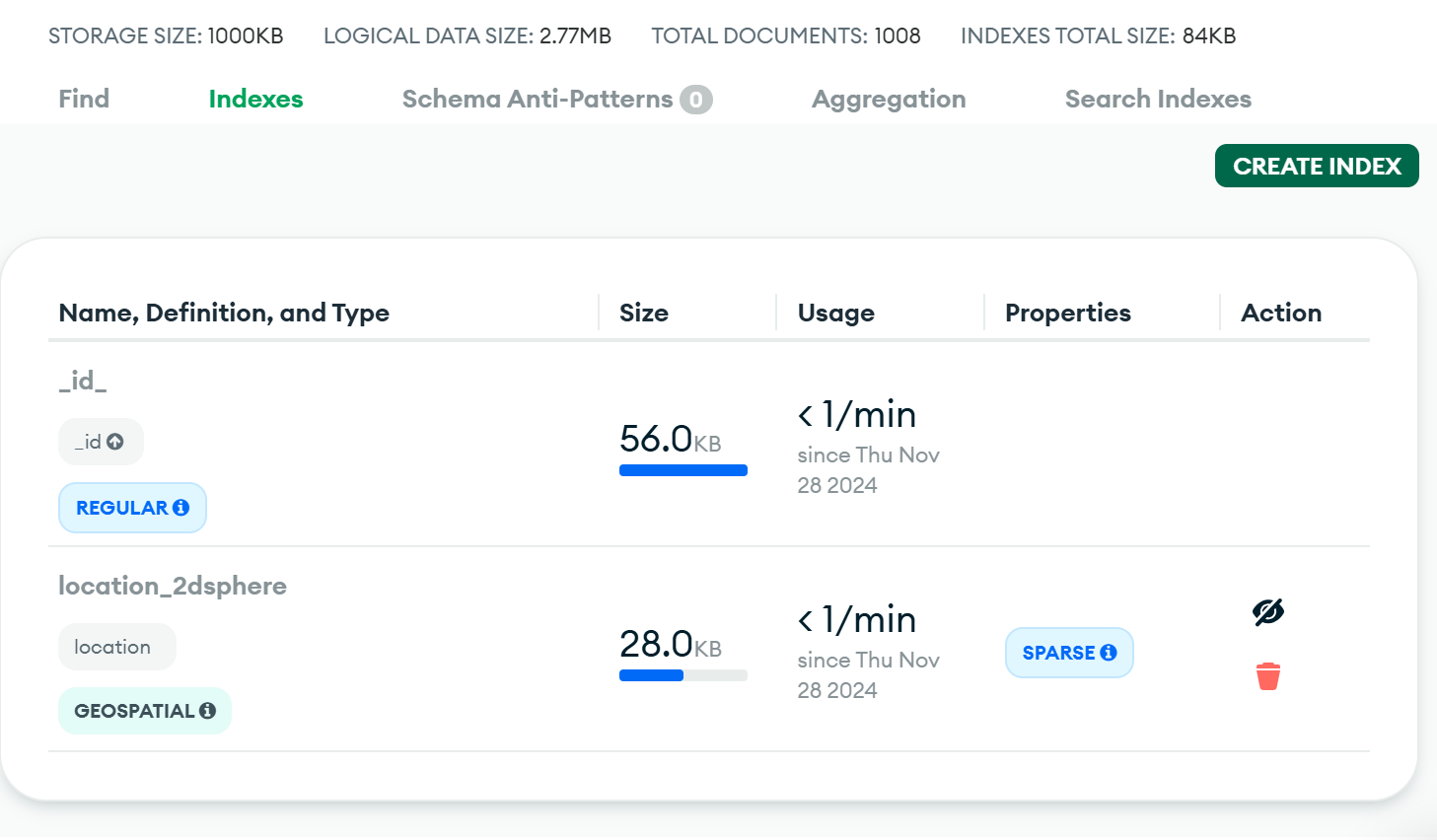Select the Indexes tab
The image size is (1437, 840).
coord(255,100)
